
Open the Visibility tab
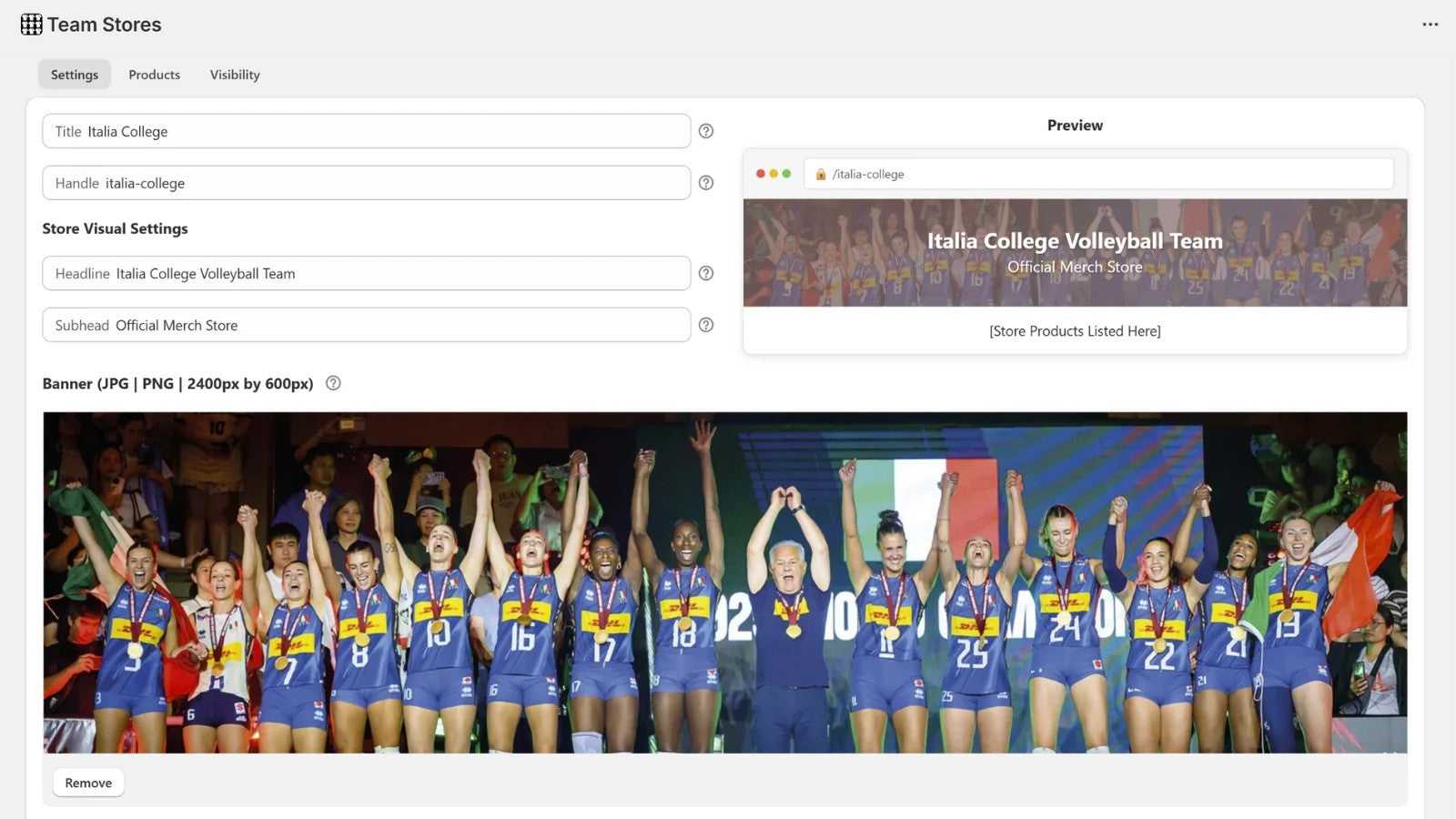click(235, 75)
